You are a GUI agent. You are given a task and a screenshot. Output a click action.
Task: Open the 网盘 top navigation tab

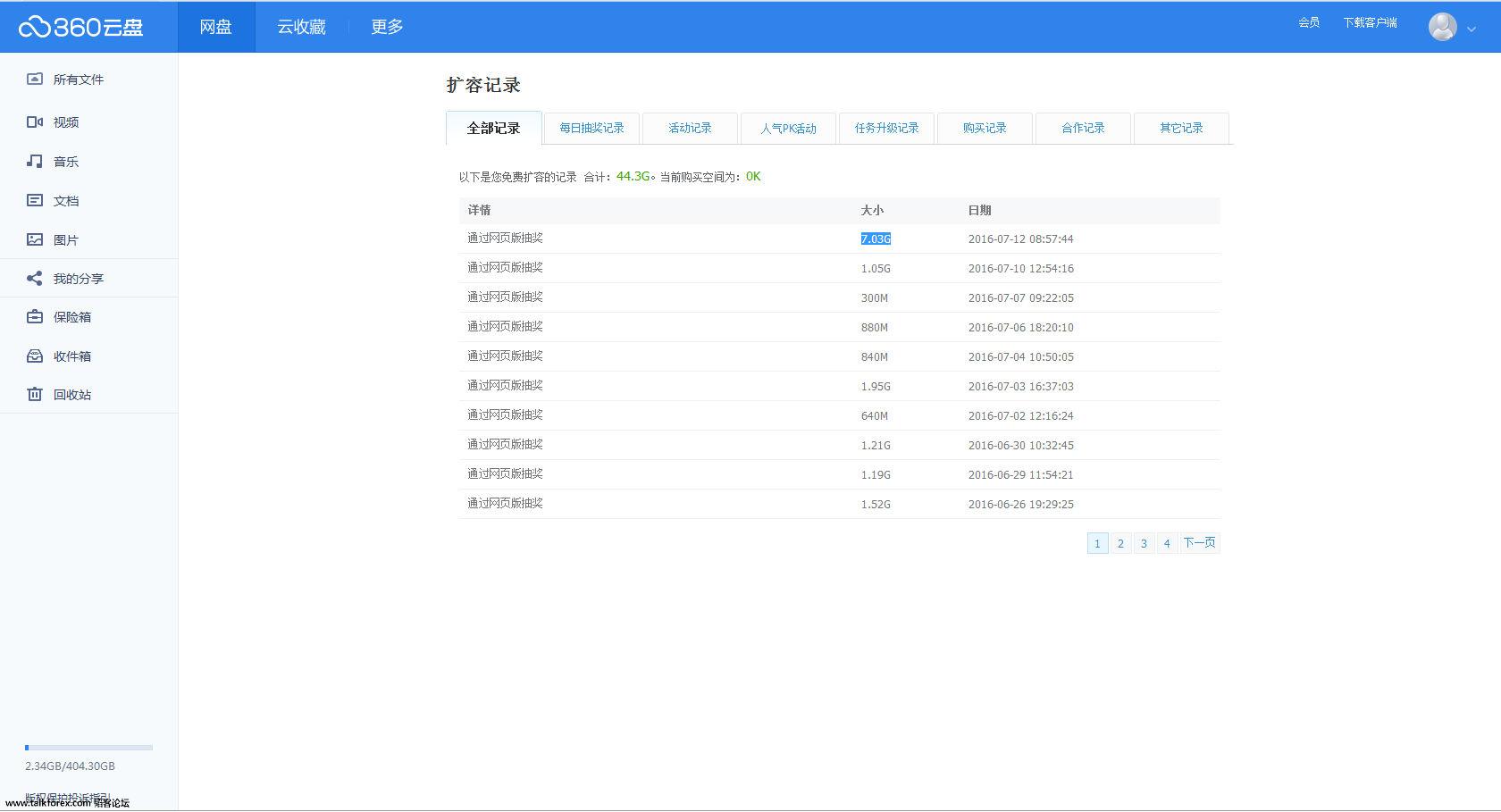tap(216, 27)
